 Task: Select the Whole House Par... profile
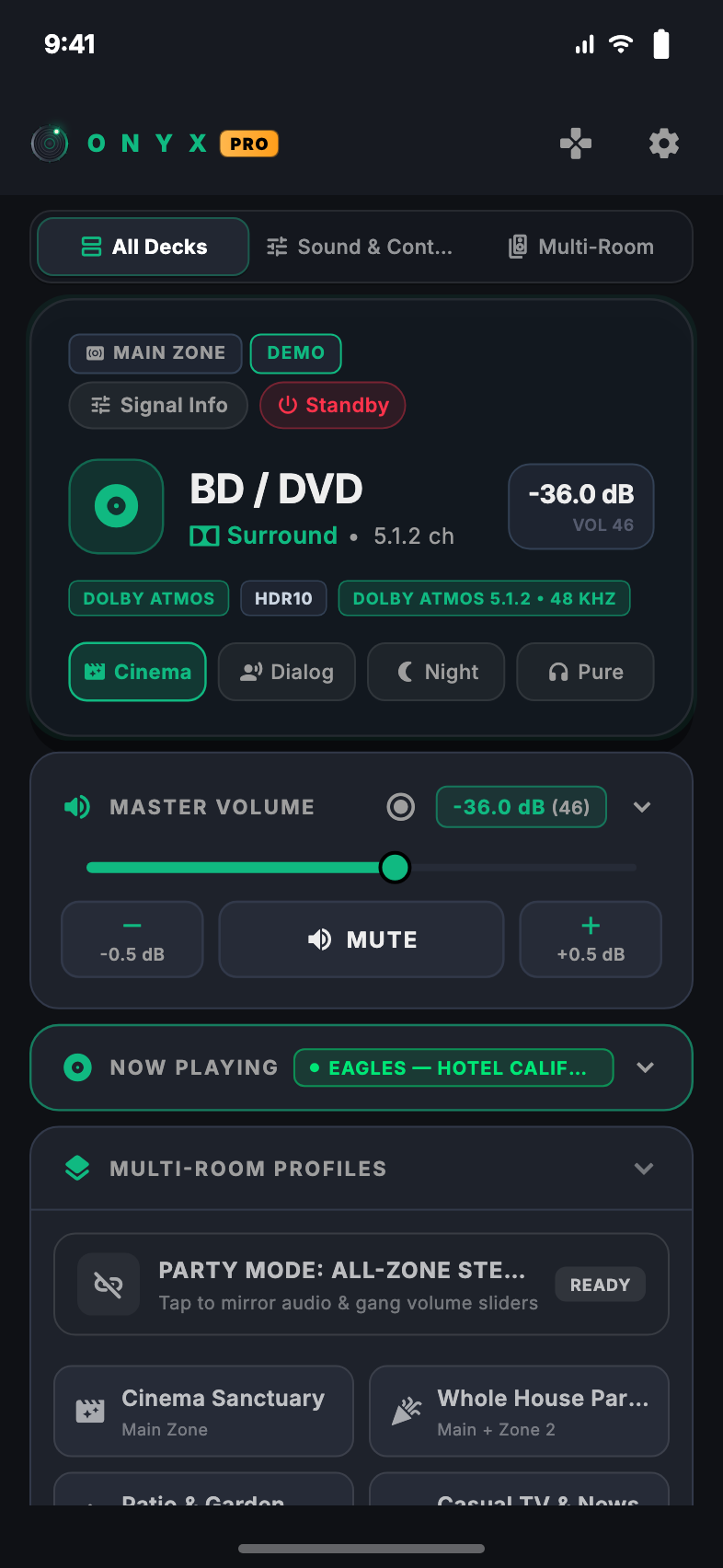(519, 1412)
